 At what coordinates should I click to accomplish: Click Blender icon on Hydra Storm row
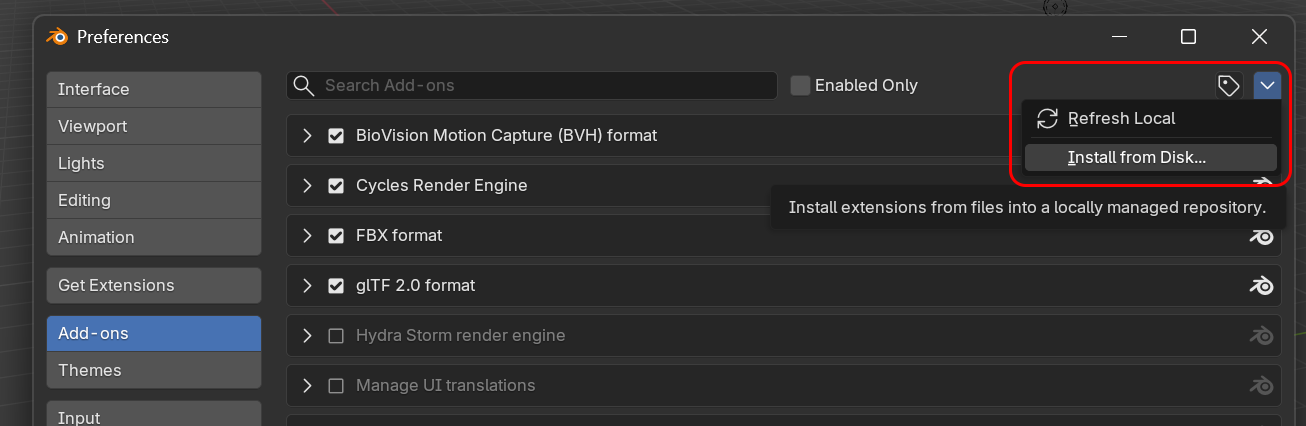pos(1261,336)
